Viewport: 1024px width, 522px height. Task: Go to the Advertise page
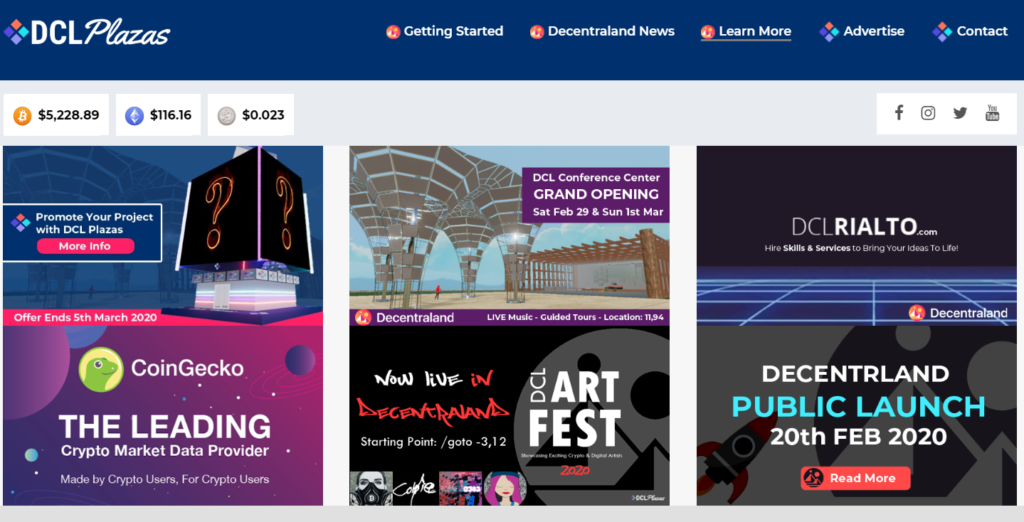(862, 31)
